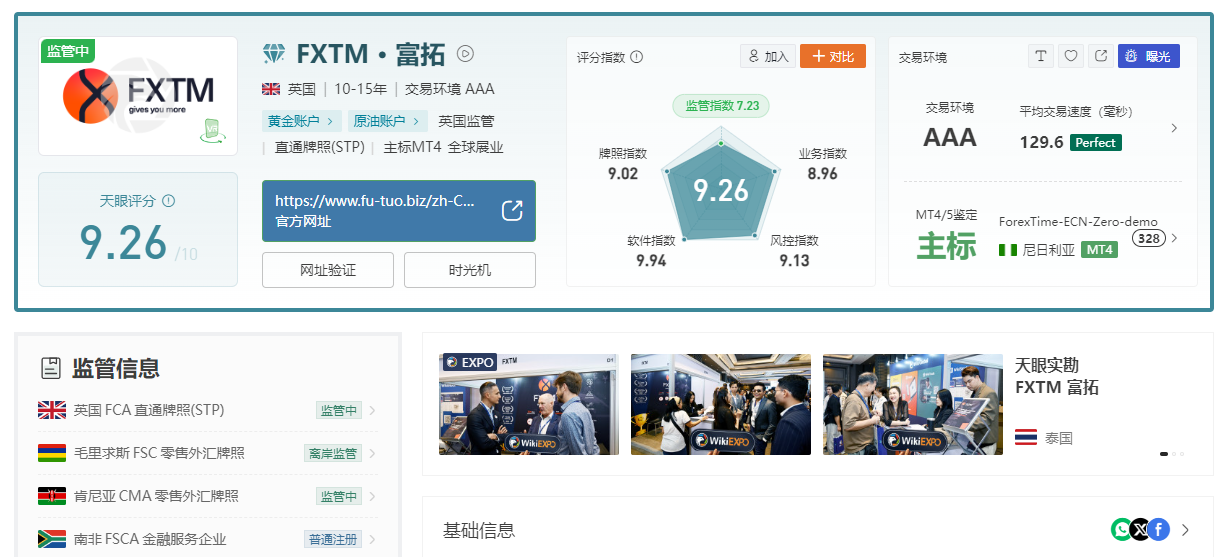1226x557 pixels.
Task: Expand the 英国 FCA row chevron
Action: coord(372,410)
